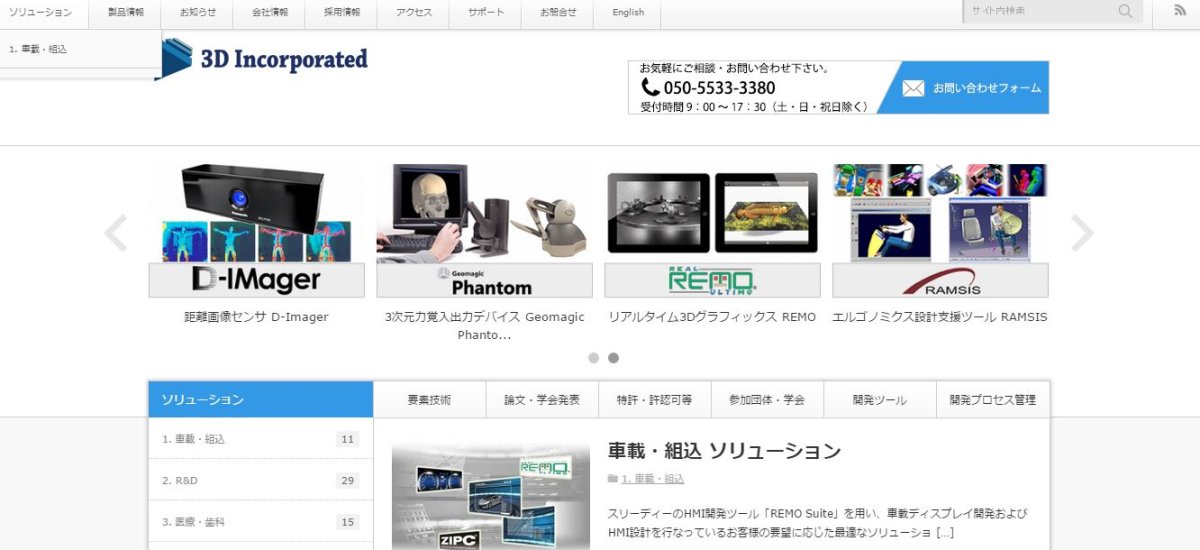Click 距離画像センサ D-Imager caption link
Image resolution: width=1200 pixels, height=550 pixels.
point(257,317)
